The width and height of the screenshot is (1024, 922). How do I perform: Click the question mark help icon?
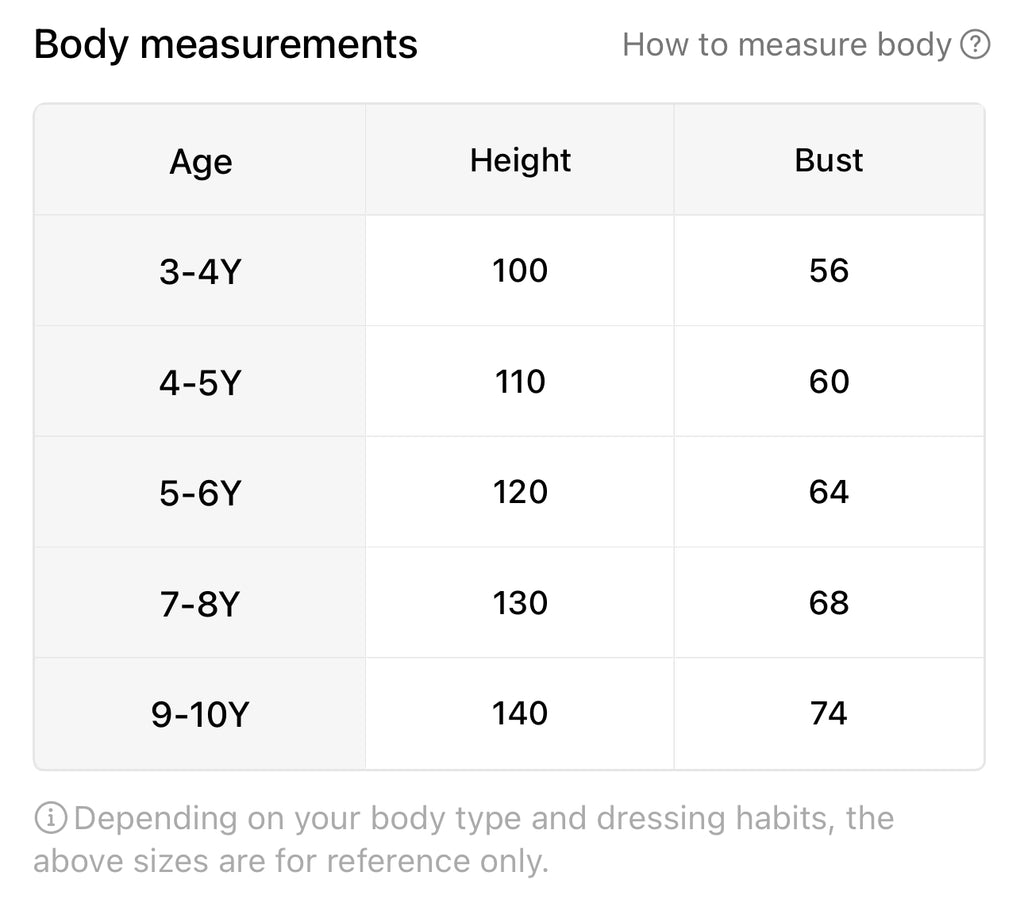point(974,45)
